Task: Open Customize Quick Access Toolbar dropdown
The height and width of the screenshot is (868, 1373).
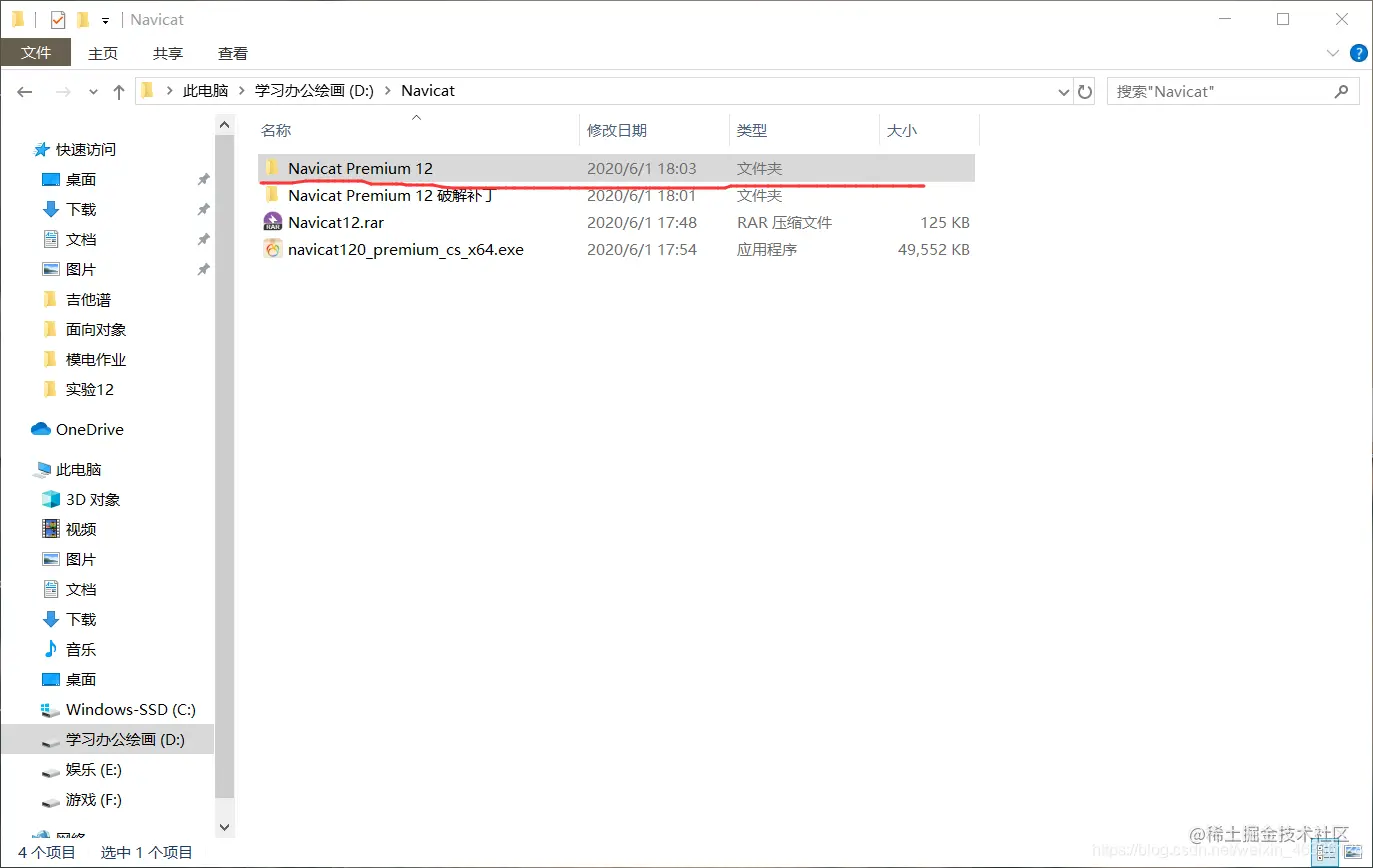Action: point(105,20)
